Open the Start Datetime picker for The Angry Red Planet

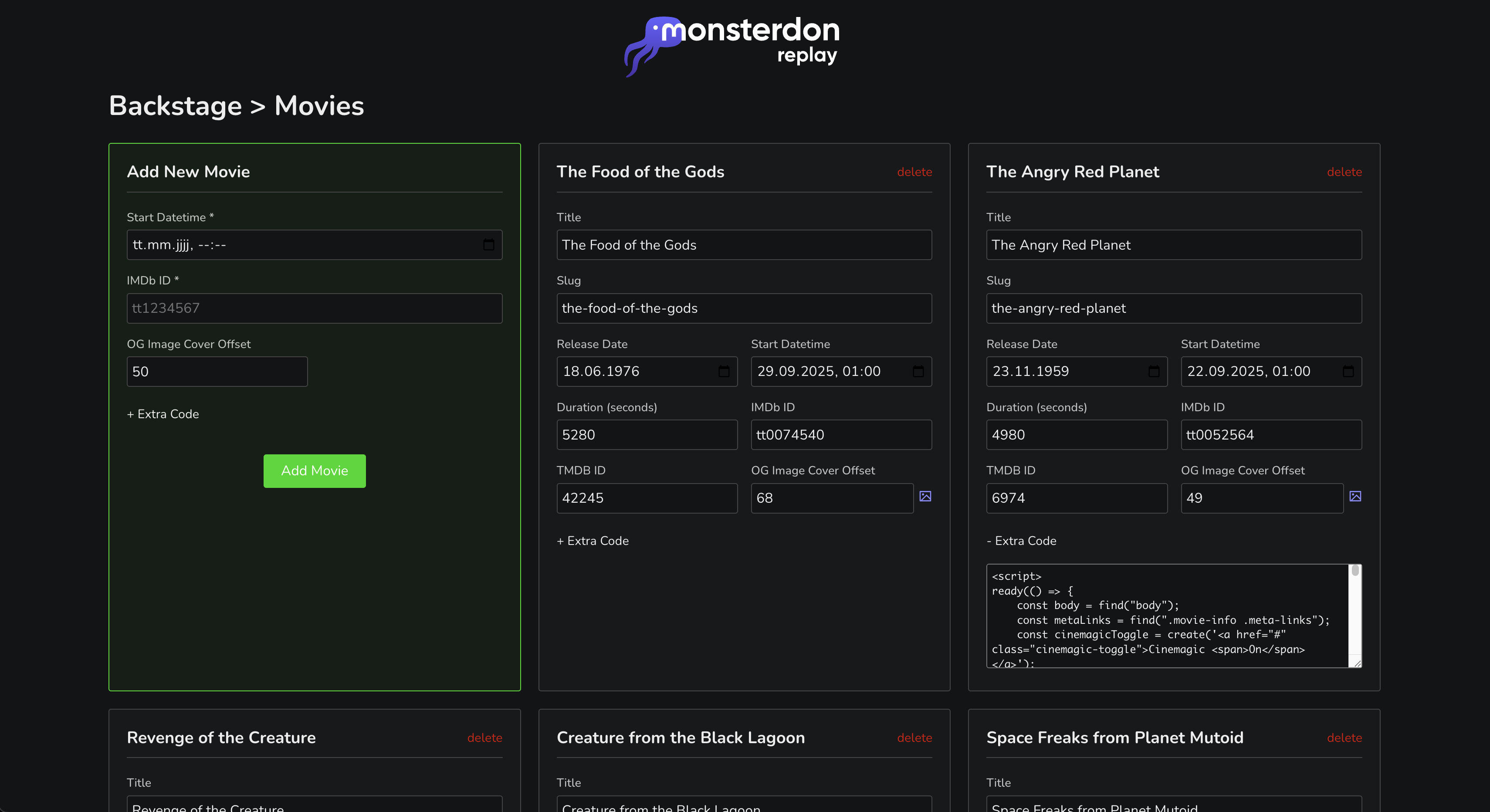click(1348, 371)
